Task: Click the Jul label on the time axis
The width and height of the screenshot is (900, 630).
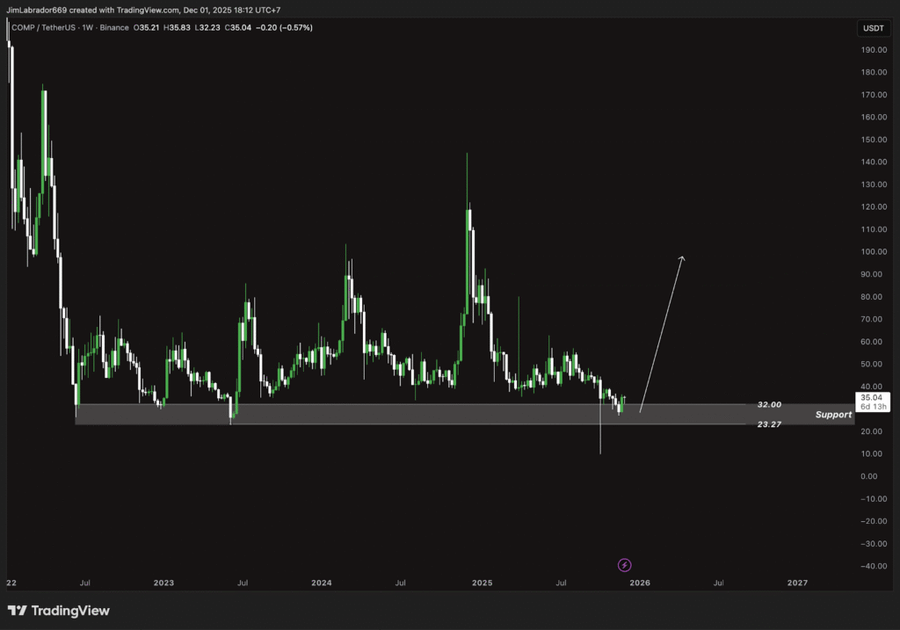Action: point(84,582)
